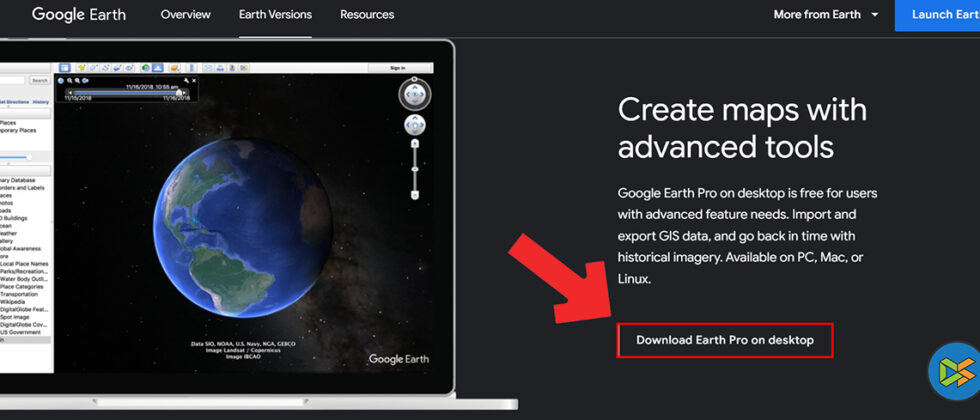Step time slider back with left arrow
This screenshot has width=980, height=420.
click(70, 92)
